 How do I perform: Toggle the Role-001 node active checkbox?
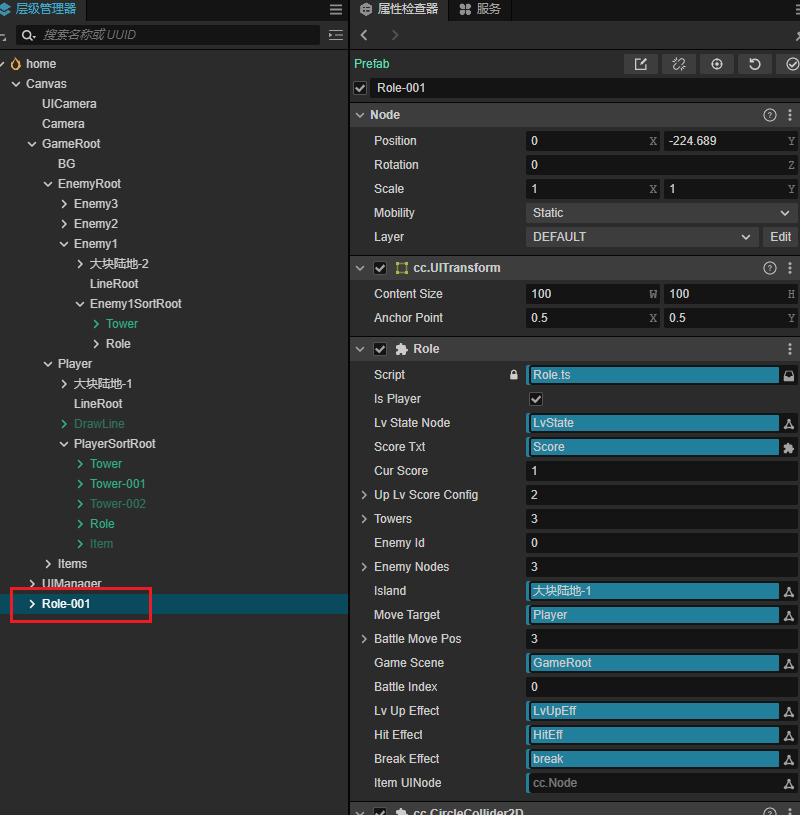coord(360,88)
